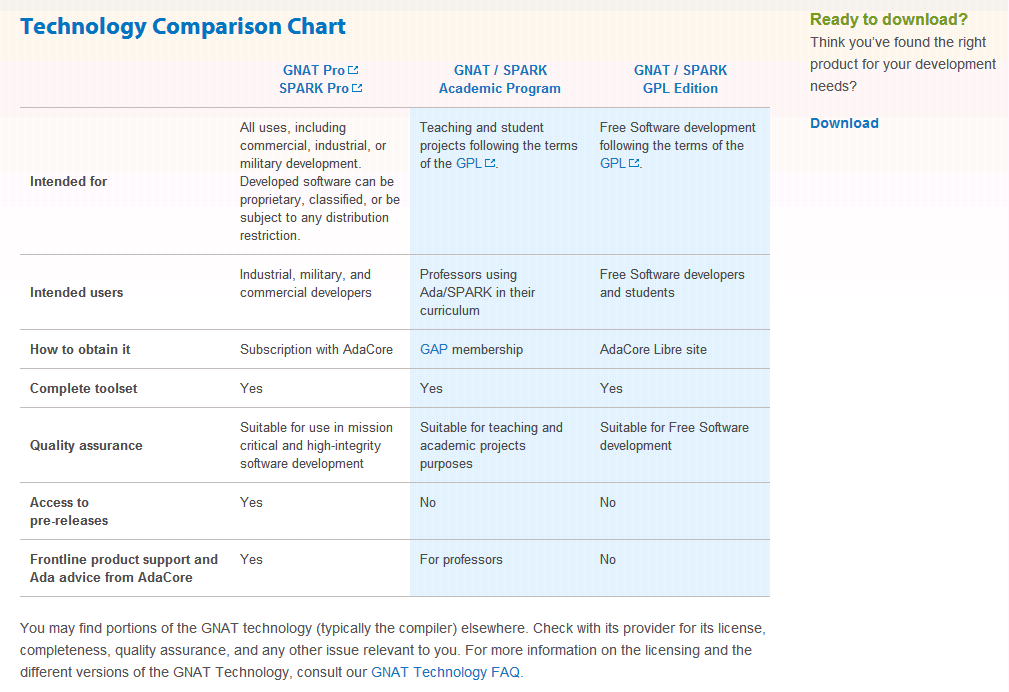
Task: Click the Access to pre-releases label
Action: (69, 511)
